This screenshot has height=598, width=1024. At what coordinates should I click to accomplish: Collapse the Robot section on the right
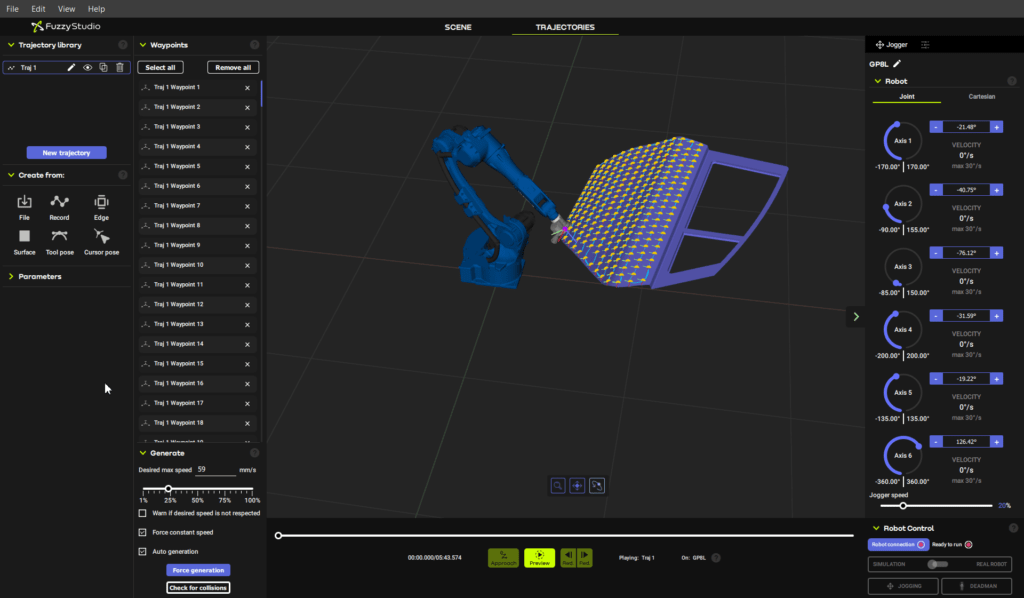(876, 81)
